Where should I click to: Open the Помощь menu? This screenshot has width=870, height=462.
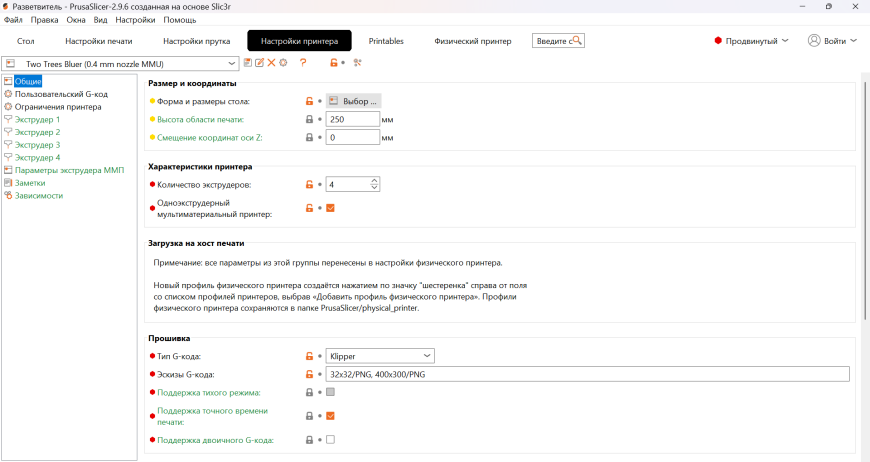coord(180,20)
